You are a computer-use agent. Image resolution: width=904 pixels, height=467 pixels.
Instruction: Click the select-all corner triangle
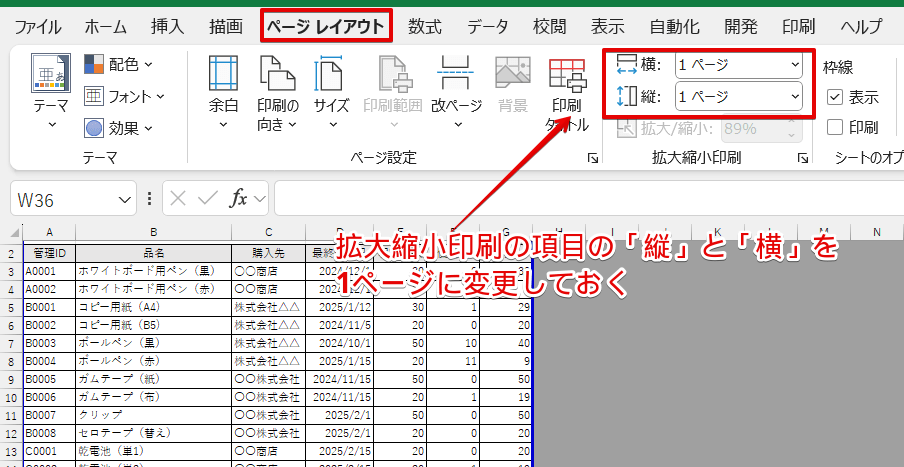13,233
